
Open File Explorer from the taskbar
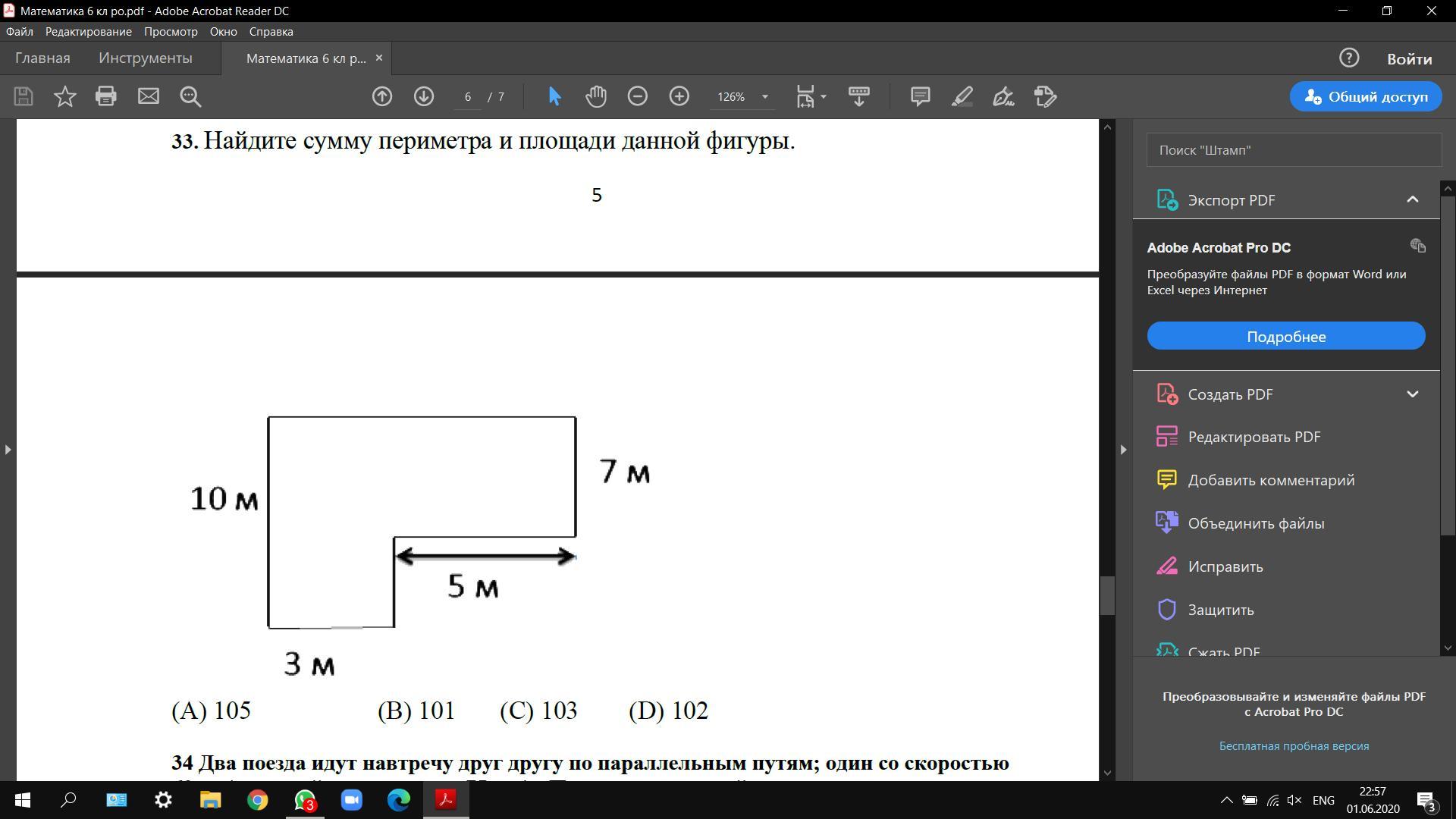point(210,800)
